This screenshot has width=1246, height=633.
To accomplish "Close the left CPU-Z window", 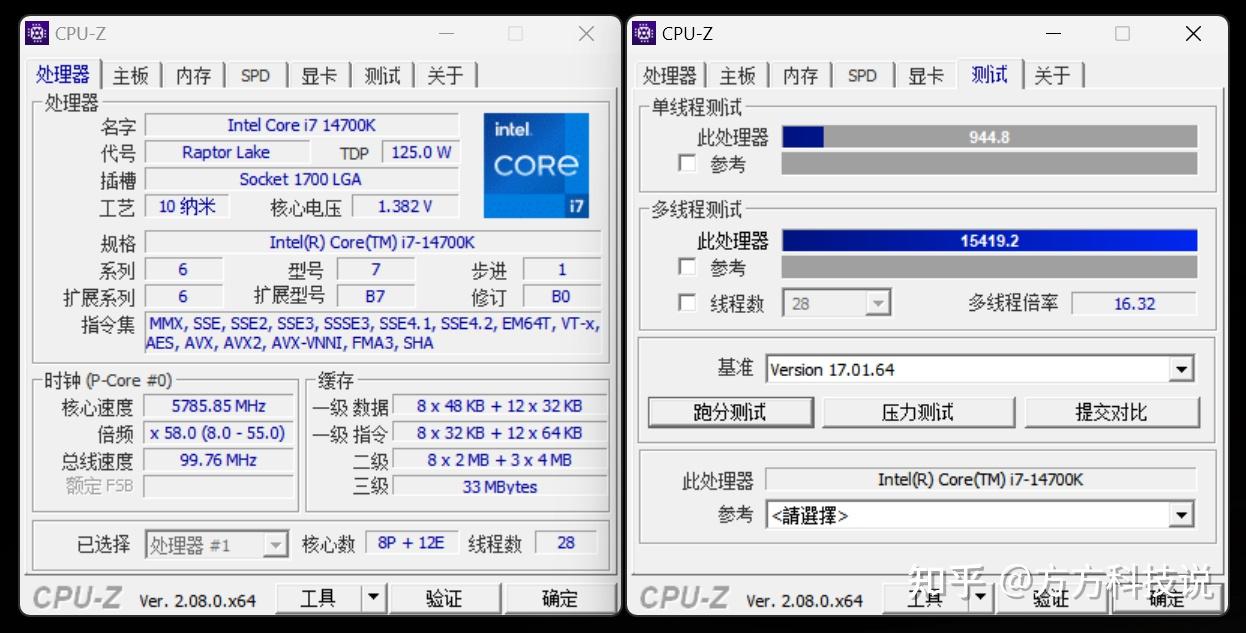I will (587, 33).
